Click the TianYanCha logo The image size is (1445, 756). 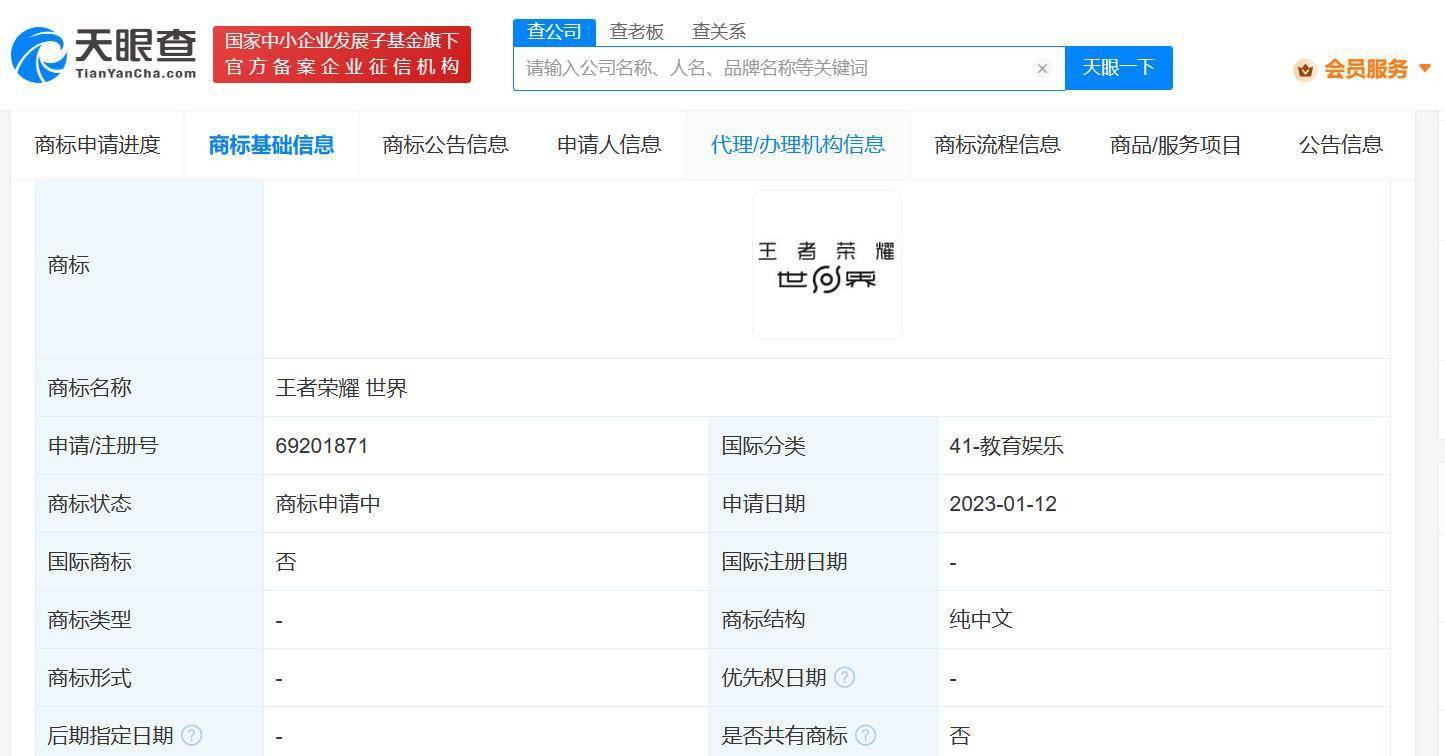tap(104, 55)
